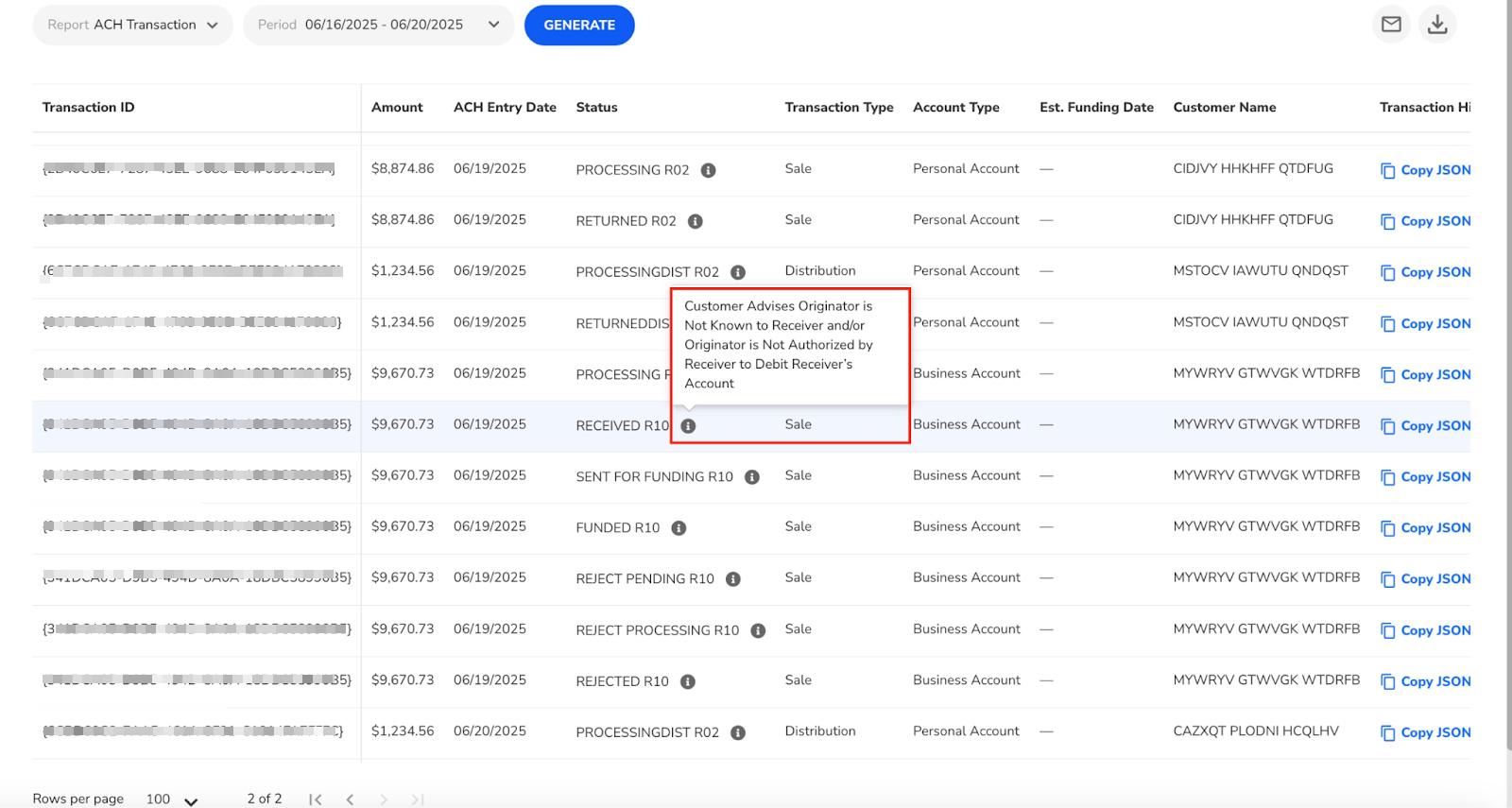Go to the first page of results
The width and height of the screenshot is (1512, 808).
316,799
